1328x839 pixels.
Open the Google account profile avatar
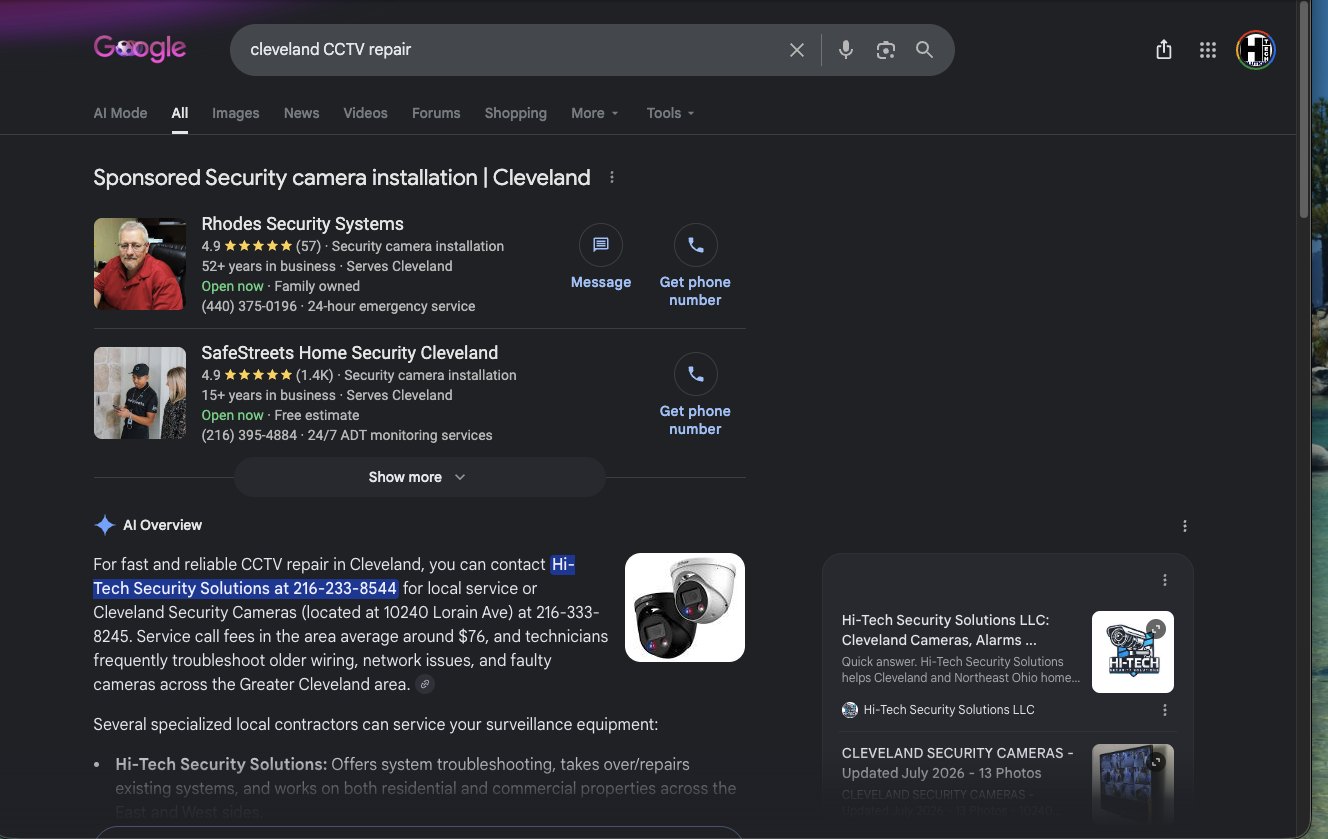pyautogui.click(x=1256, y=50)
